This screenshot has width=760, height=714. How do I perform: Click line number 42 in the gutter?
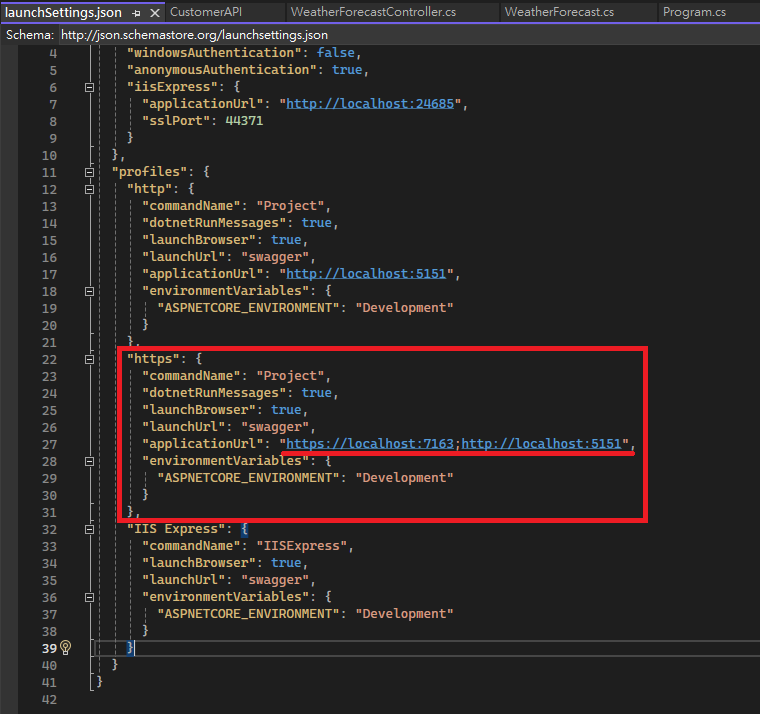pyautogui.click(x=49, y=699)
